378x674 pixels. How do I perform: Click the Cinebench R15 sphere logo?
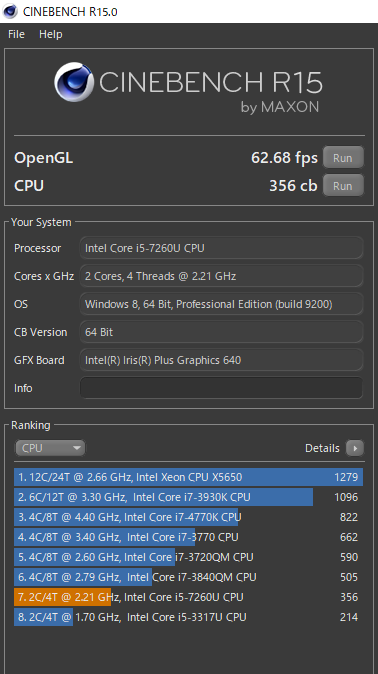[x=74, y=82]
